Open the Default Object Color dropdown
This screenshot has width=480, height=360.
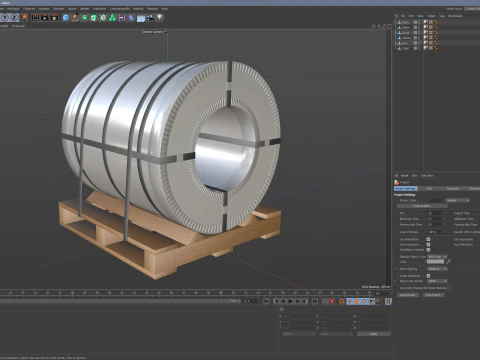click(437, 257)
